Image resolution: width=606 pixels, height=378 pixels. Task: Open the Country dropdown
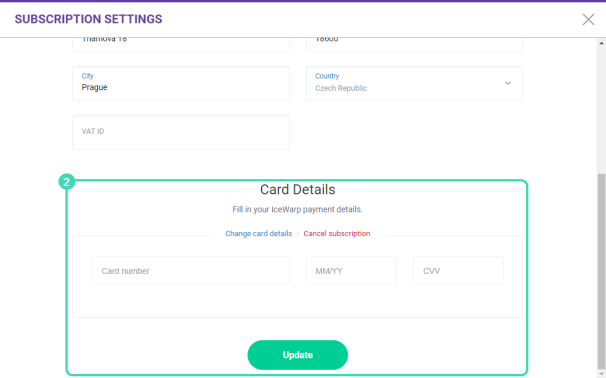tap(414, 83)
